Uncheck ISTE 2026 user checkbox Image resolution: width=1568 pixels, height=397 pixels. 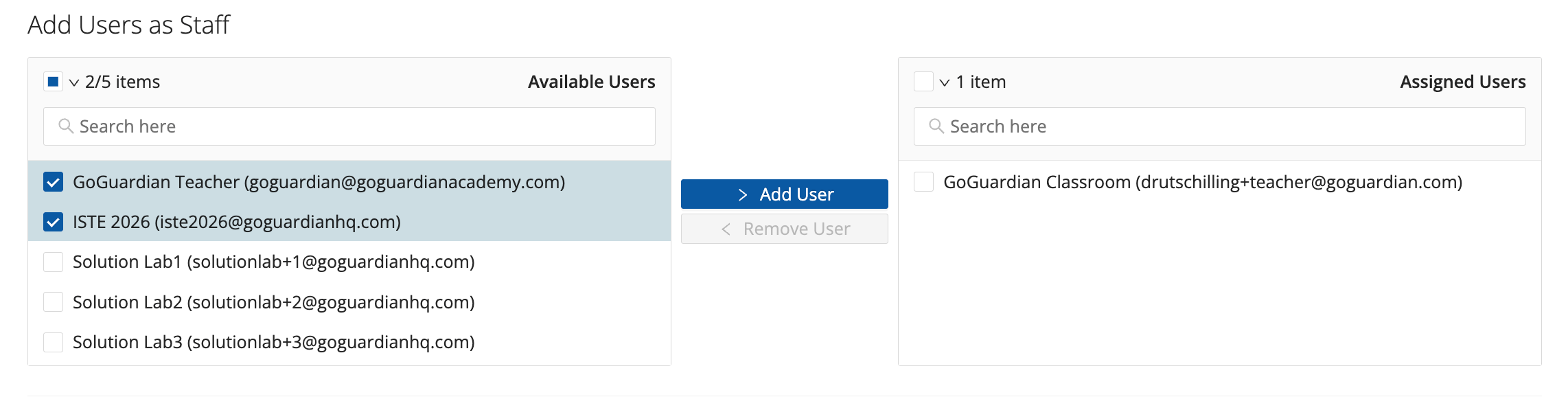(x=53, y=222)
